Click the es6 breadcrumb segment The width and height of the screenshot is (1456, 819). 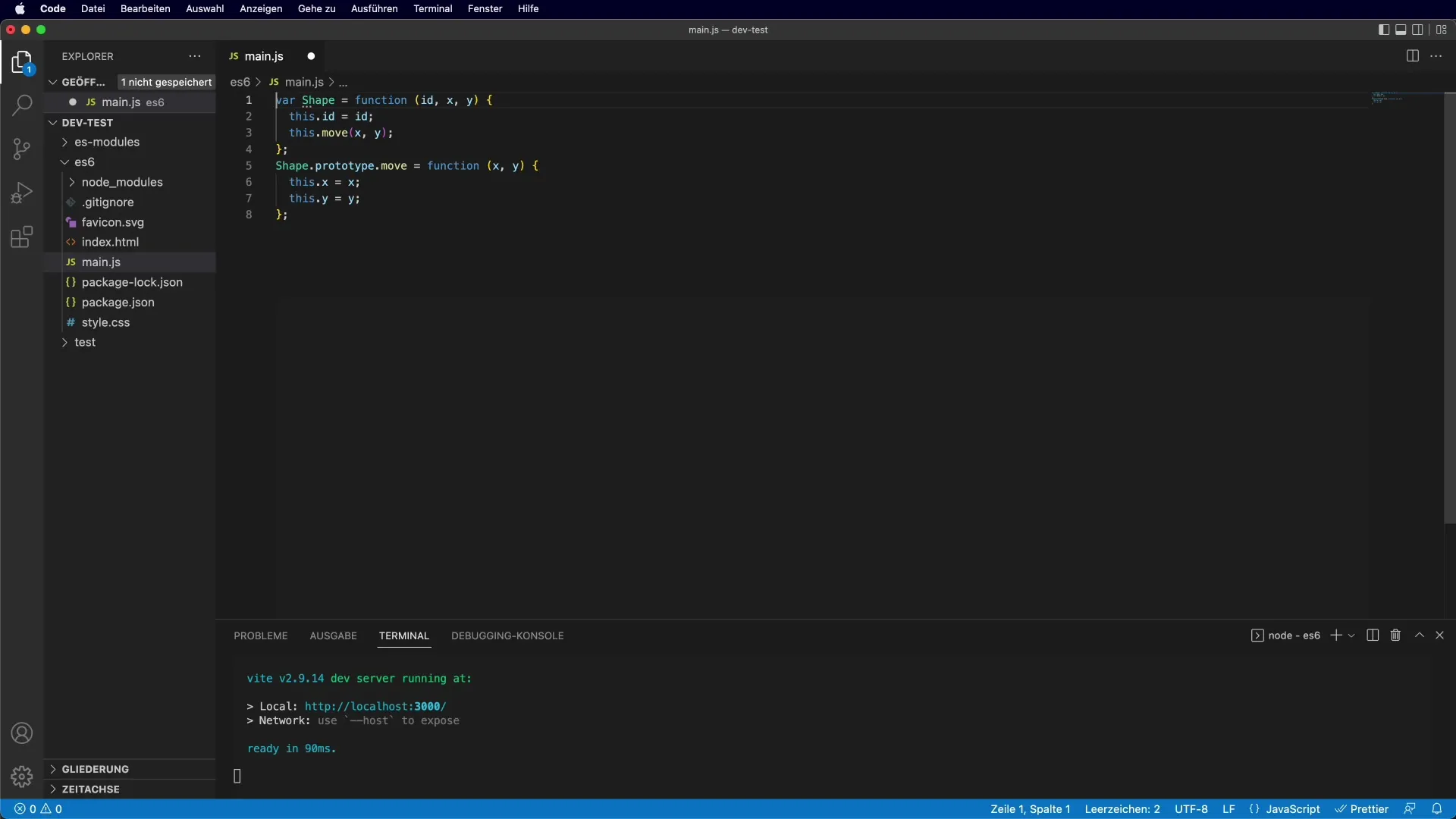point(240,82)
